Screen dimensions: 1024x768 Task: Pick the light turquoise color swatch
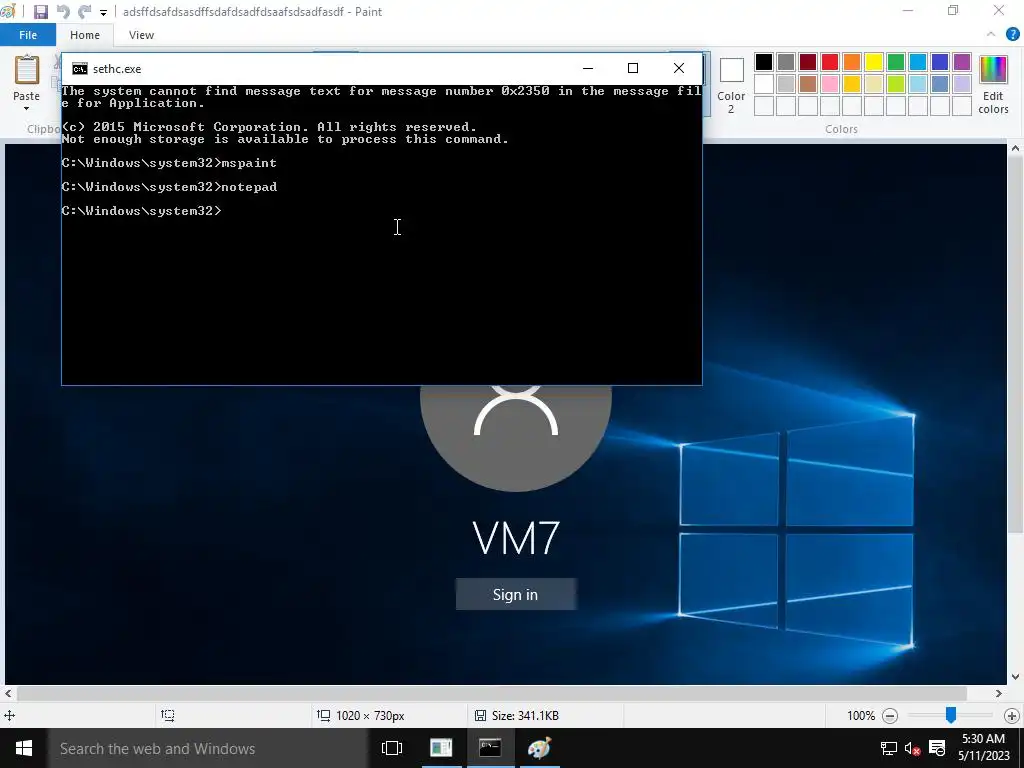[x=918, y=84]
